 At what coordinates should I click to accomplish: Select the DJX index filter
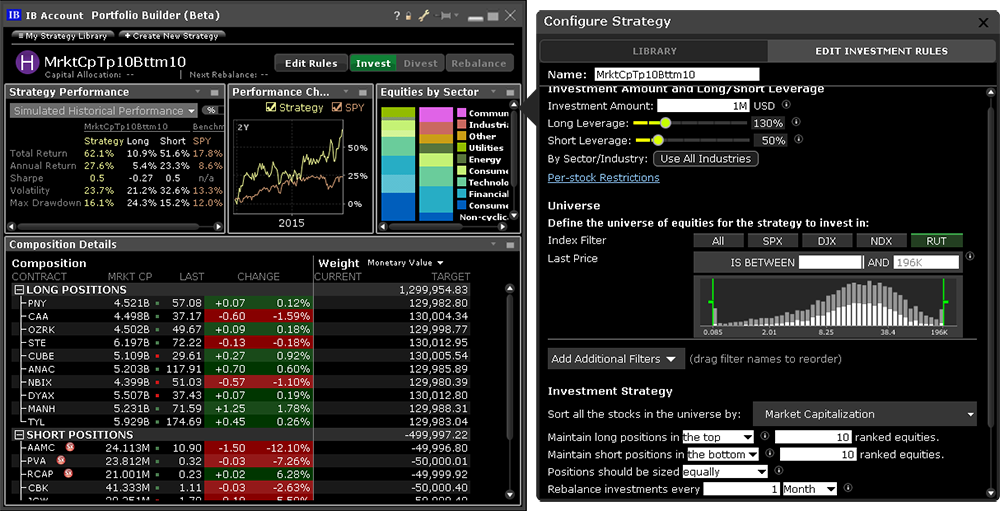(x=827, y=241)
